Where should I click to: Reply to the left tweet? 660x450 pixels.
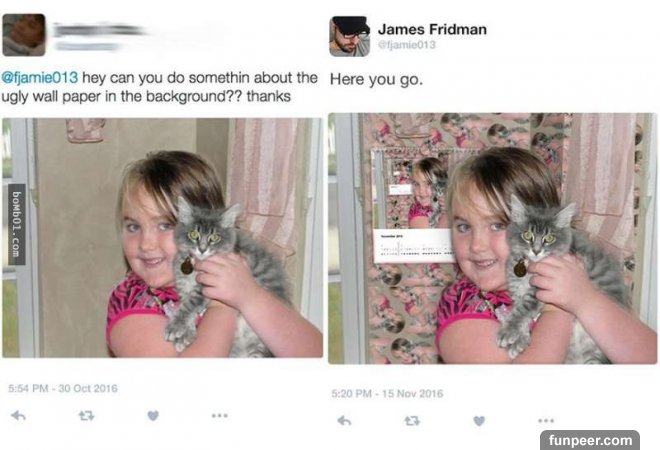point(19,416)
